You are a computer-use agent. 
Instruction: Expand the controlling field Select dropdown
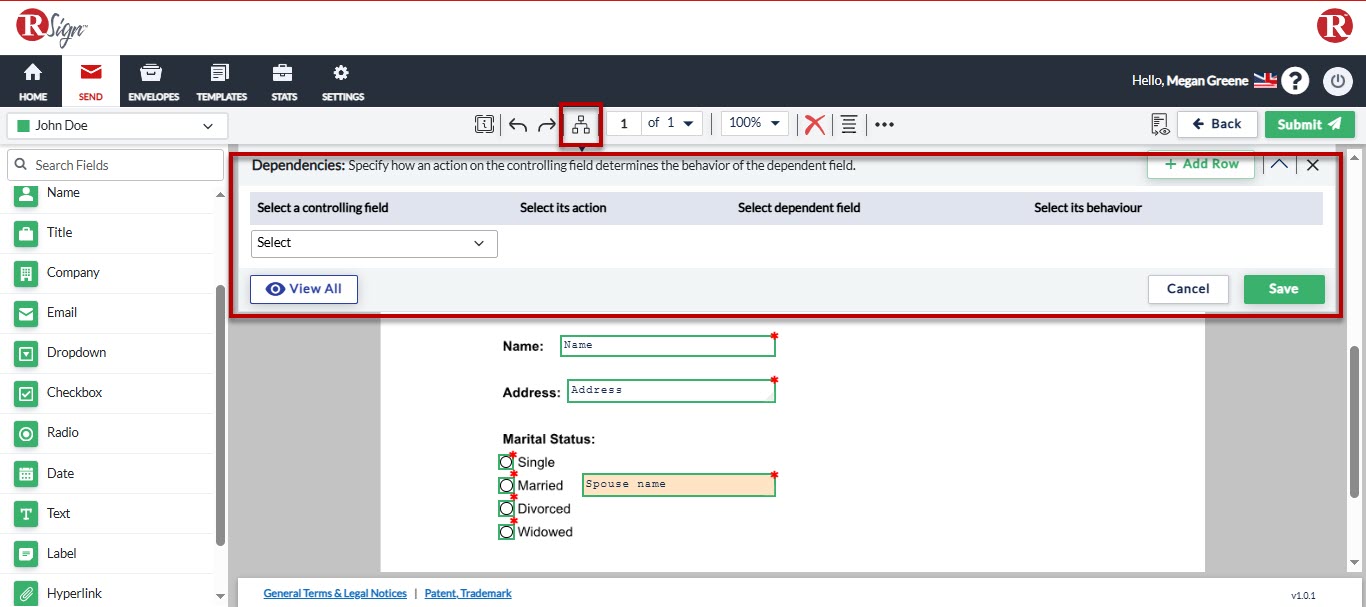coord(374,243)
